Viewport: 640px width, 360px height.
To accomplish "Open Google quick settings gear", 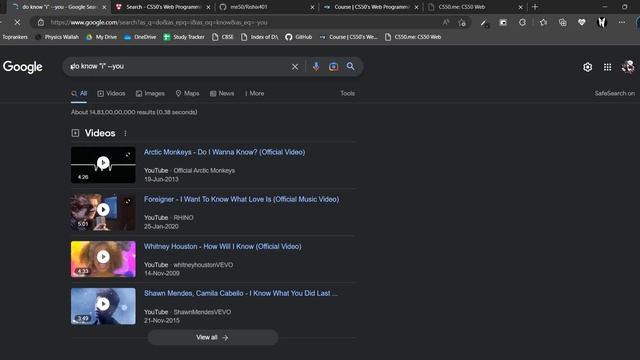I will (587, 67).
